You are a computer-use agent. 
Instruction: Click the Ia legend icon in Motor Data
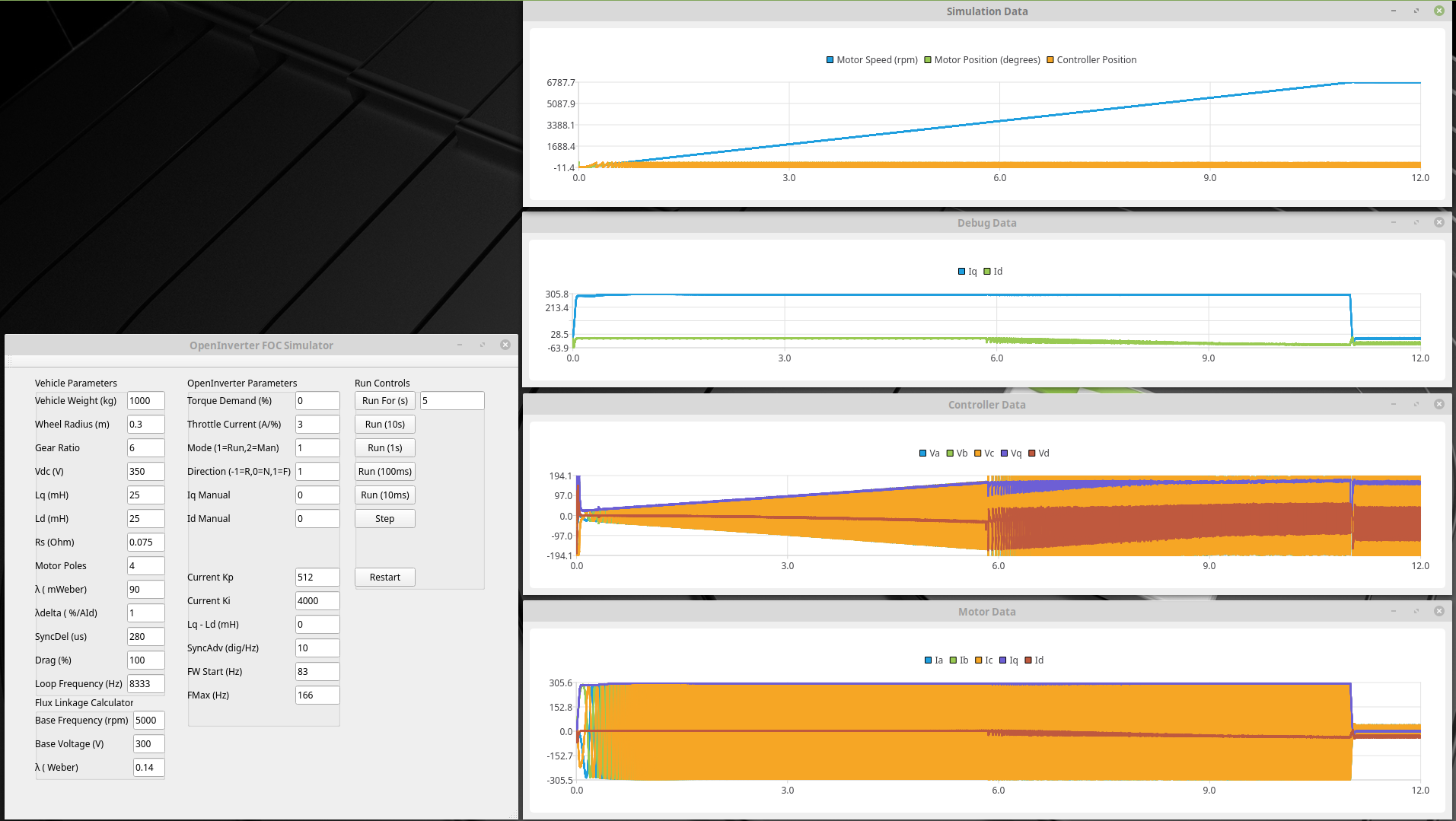click(928, 660)
